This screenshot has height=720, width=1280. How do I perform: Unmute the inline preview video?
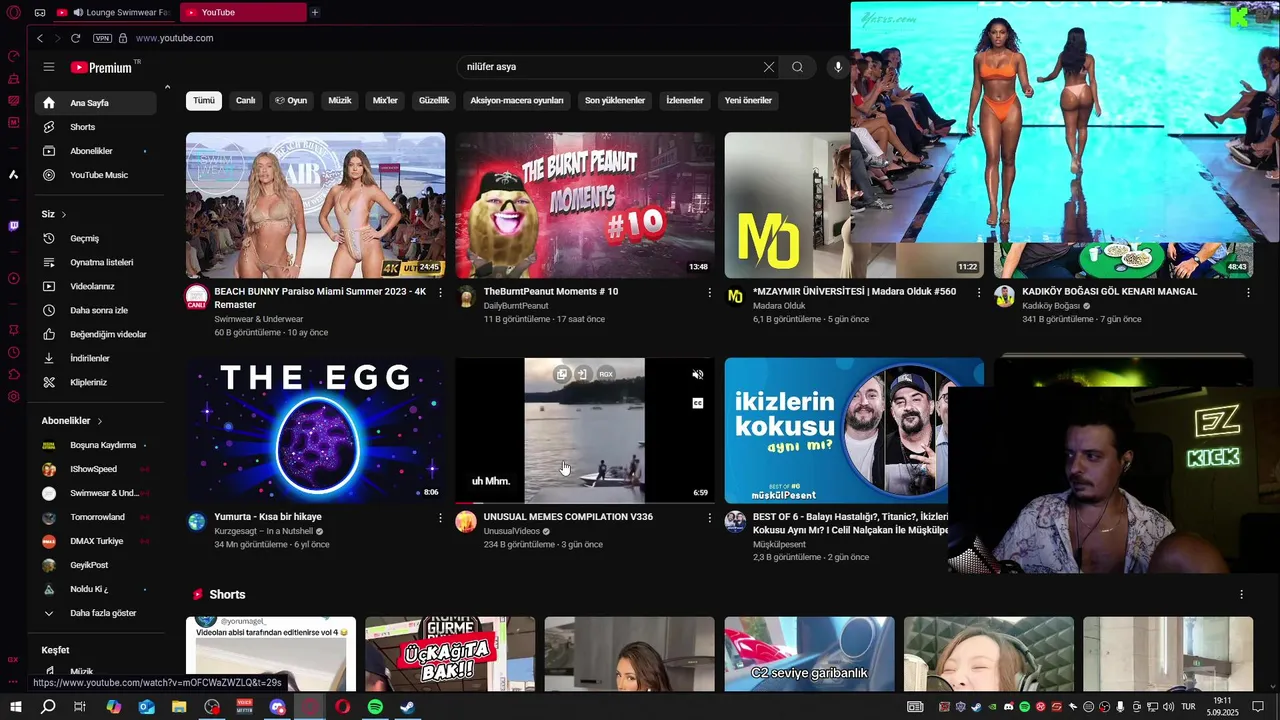click(698, 375)
